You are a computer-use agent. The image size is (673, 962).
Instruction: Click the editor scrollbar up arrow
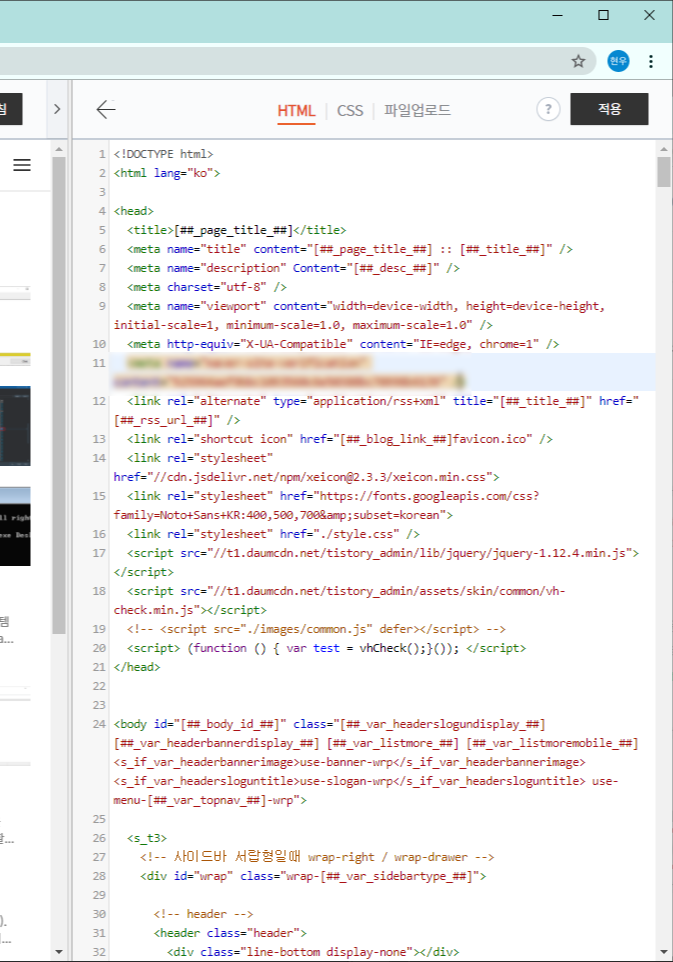[x=663, y=149]
